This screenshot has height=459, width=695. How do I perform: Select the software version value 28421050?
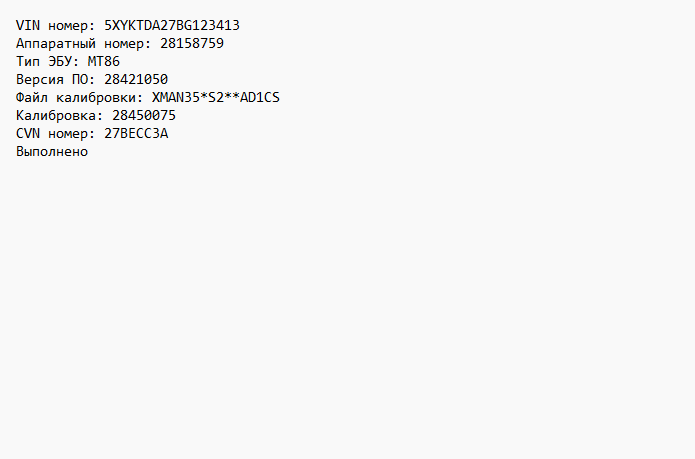click(136, 79)
